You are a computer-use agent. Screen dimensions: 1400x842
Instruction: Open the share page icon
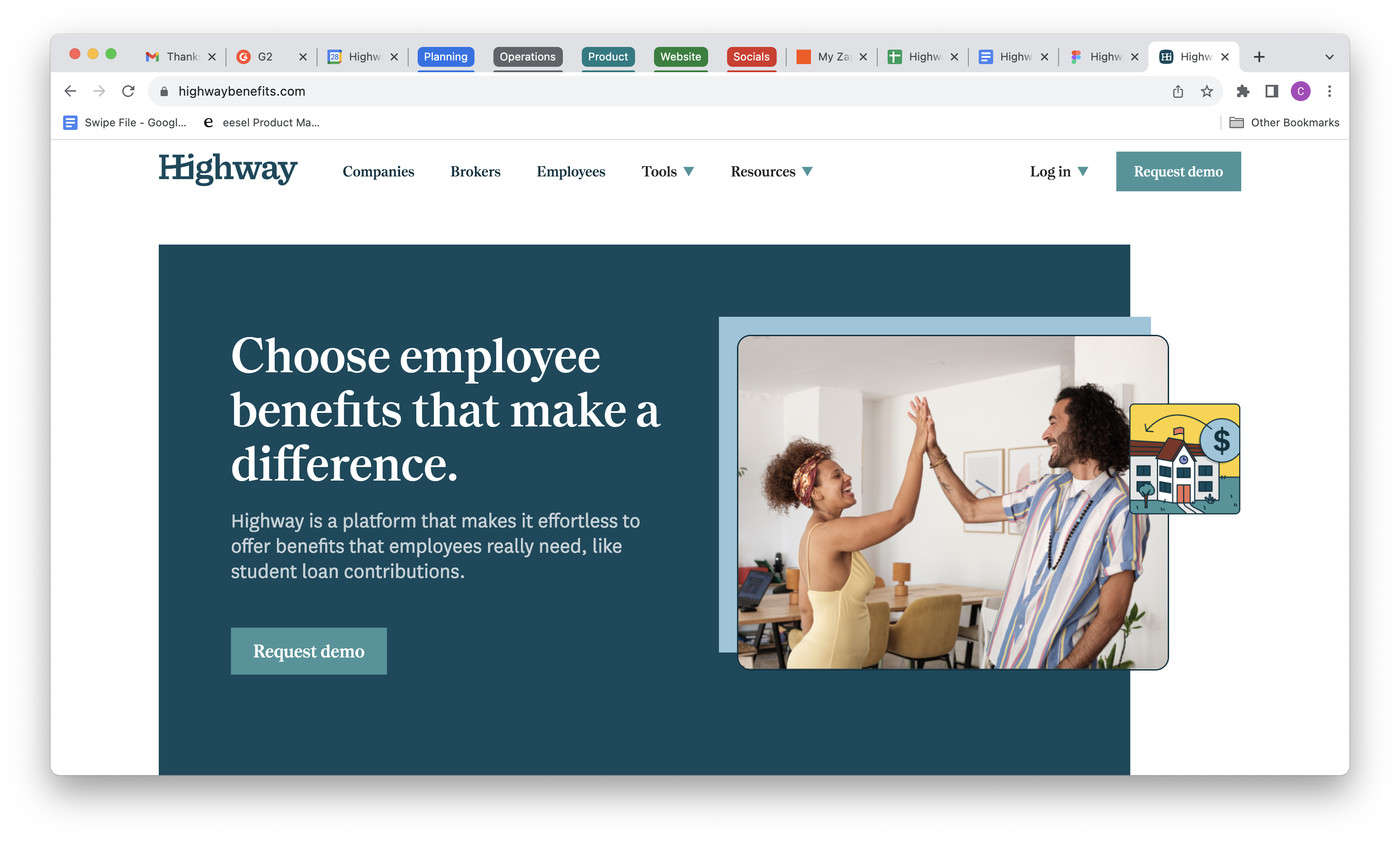pos(1178,91)
